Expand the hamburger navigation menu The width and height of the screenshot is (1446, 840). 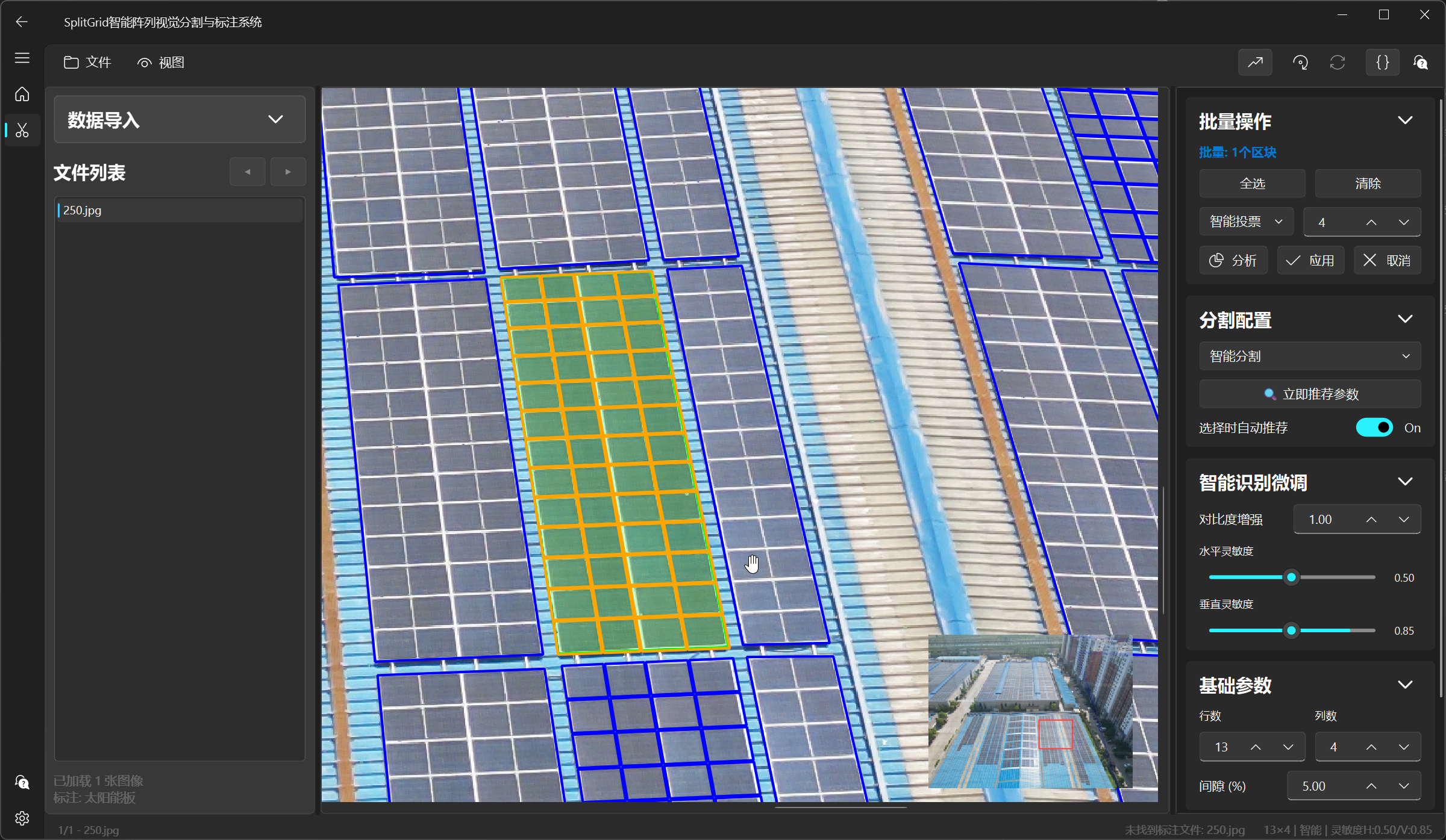click(22, 58)
